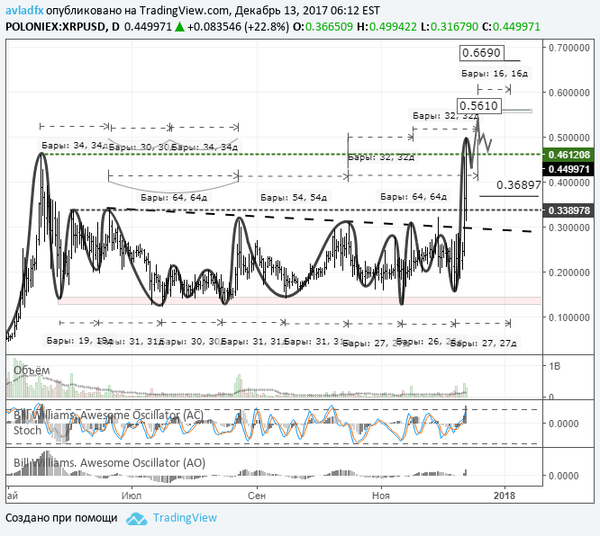Image resolution: width=600 pixels, height=536 pixels.
Task: Select the rightmost 'Бары: 27, 27д' range label
Action: coord(483,343)
